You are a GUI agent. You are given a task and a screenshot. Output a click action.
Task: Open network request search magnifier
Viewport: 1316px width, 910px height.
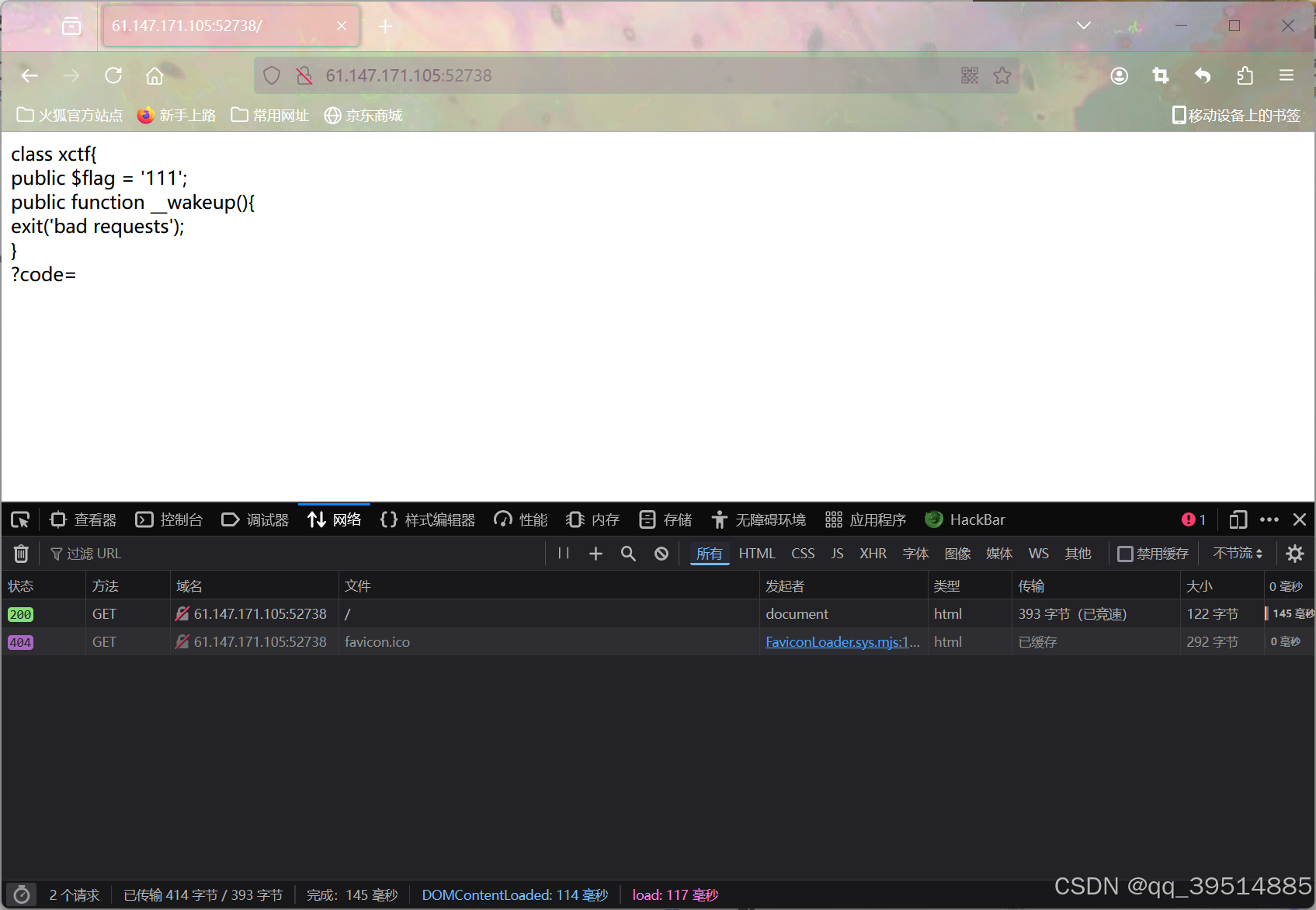pos(628,554)
